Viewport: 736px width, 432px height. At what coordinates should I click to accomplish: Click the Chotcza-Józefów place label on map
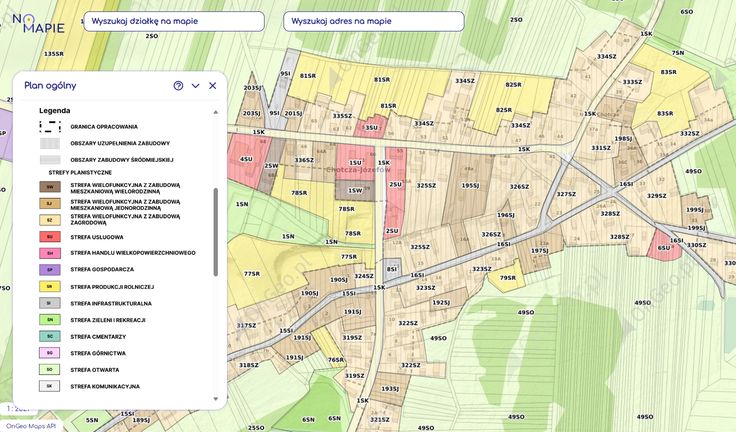point(353,171)
